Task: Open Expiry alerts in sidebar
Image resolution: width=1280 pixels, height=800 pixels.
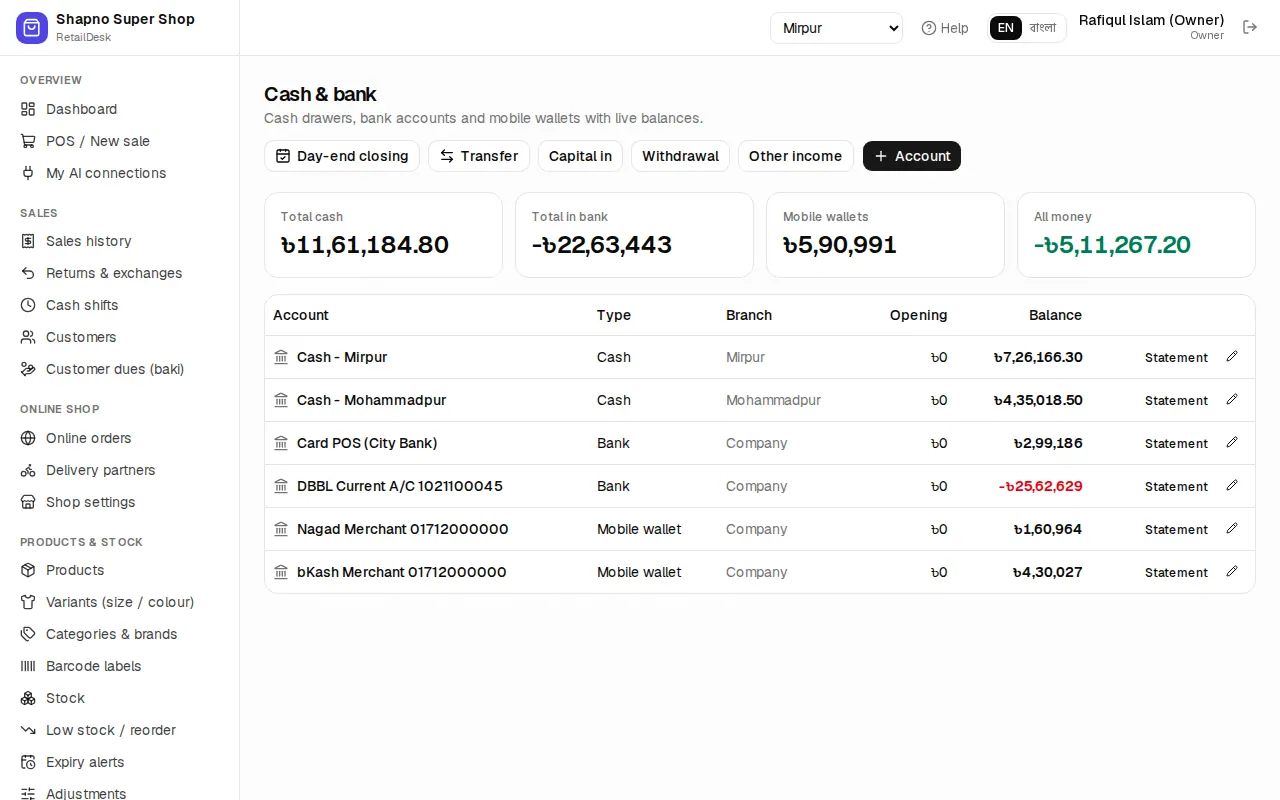Action: tap(120, 762)
